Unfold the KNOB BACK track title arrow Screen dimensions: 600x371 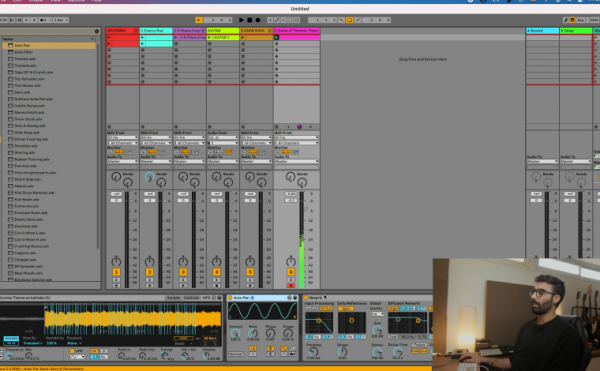(x=269, y=31)
